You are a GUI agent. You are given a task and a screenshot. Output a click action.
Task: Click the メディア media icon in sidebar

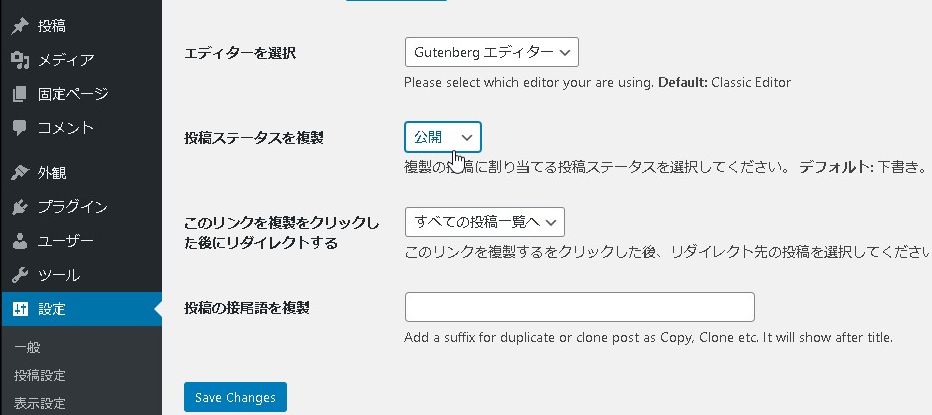tap(19, 60)
